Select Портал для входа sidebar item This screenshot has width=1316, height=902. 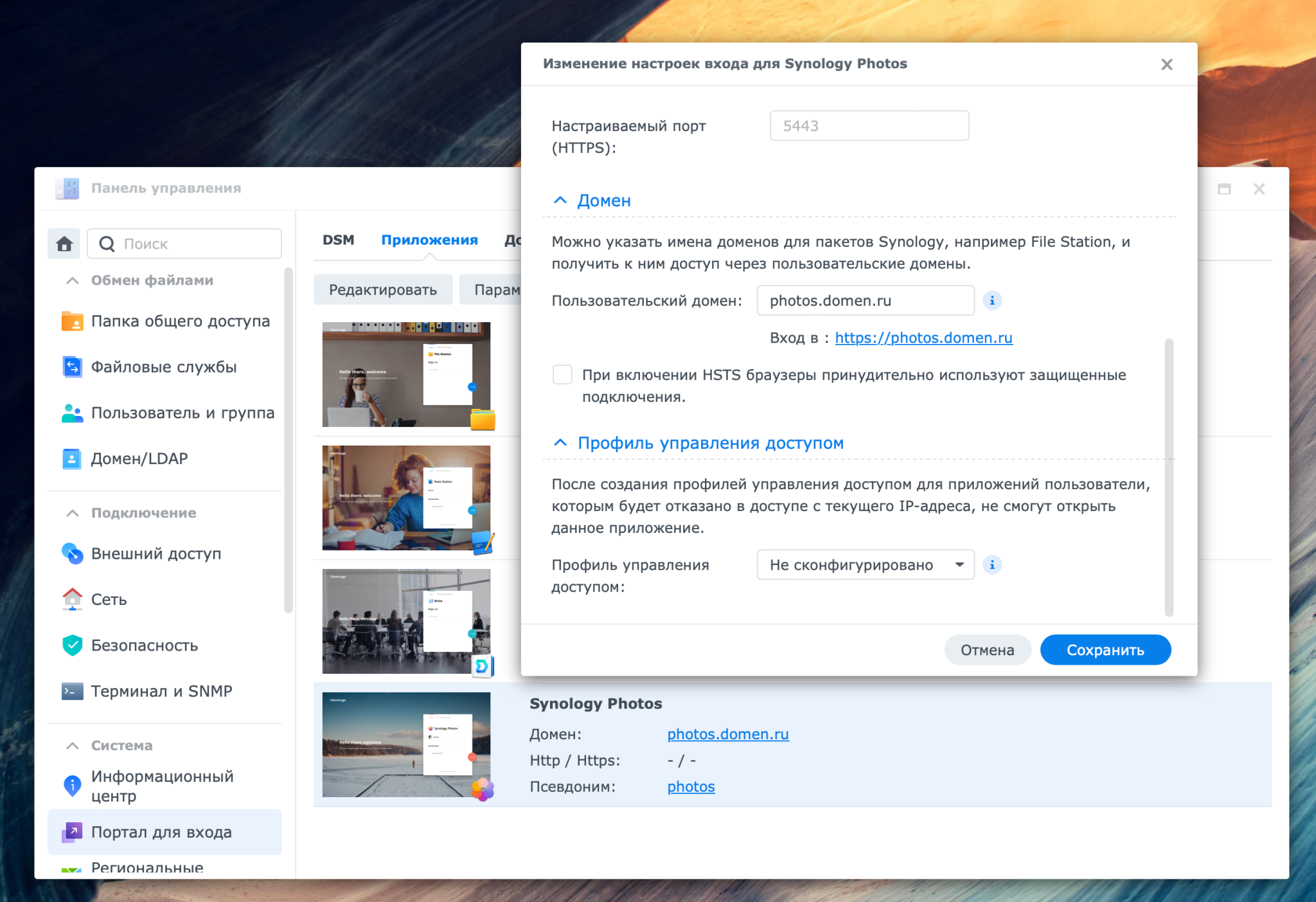click(x=165, y=832)
